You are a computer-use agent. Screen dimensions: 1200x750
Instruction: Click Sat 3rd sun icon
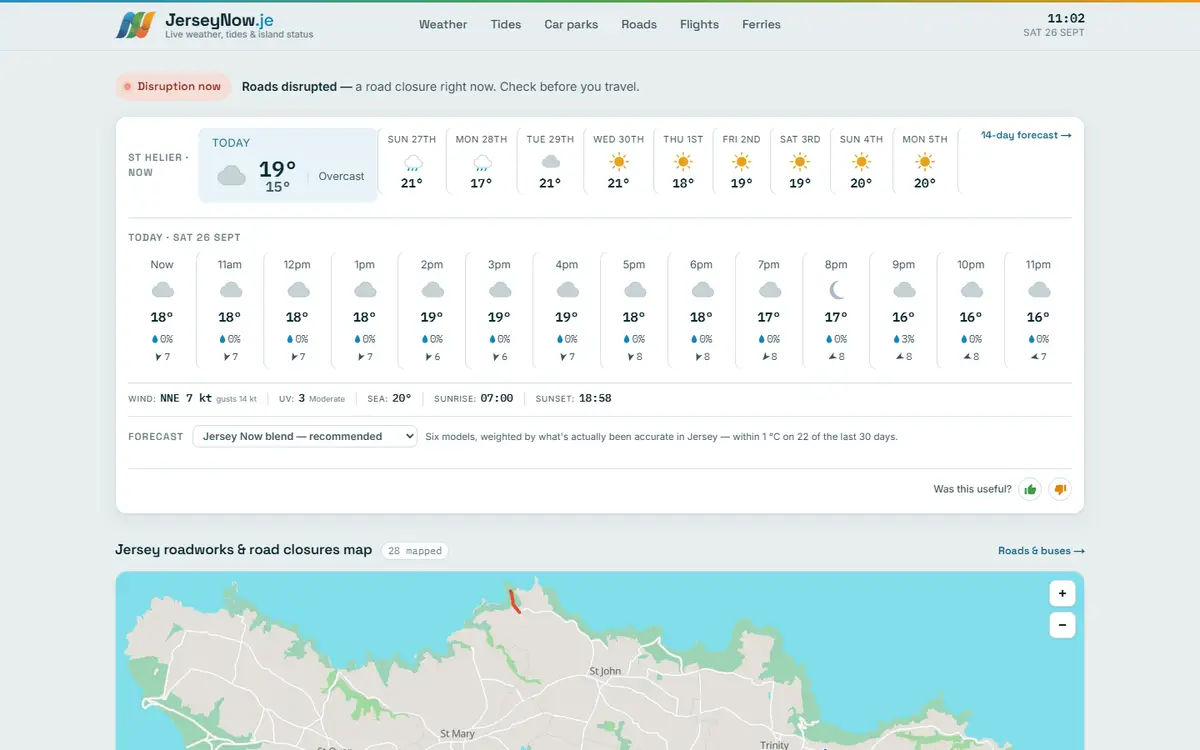point(799,161)
